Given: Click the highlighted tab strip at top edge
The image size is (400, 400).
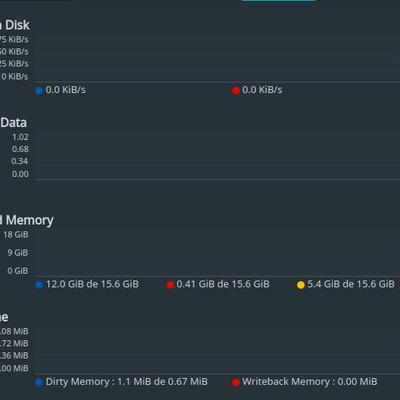Looking at the screenshot, I should [x=278, y=1].
